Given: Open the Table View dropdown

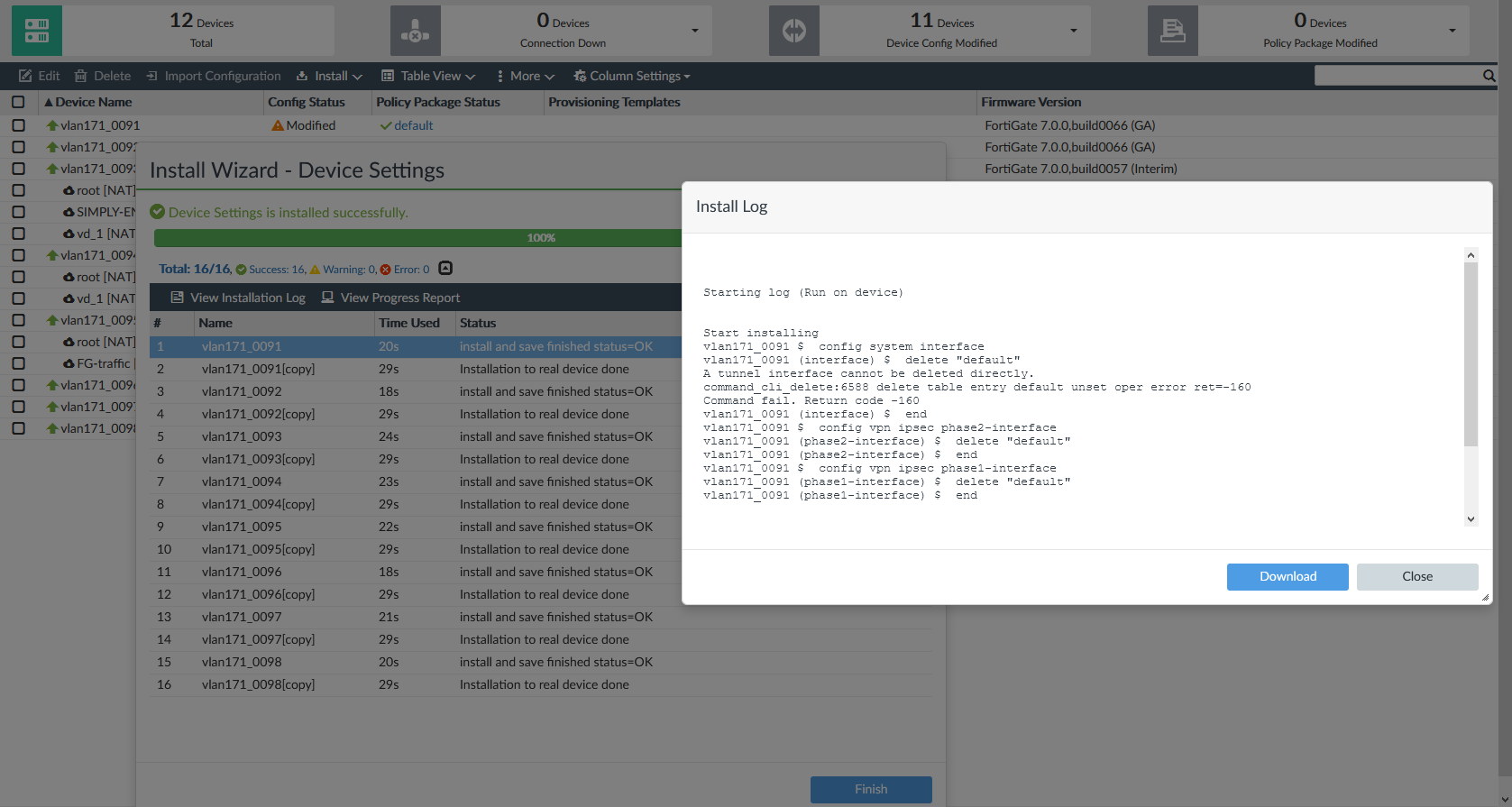Looking at the screenshot, I should coord(428,76).
